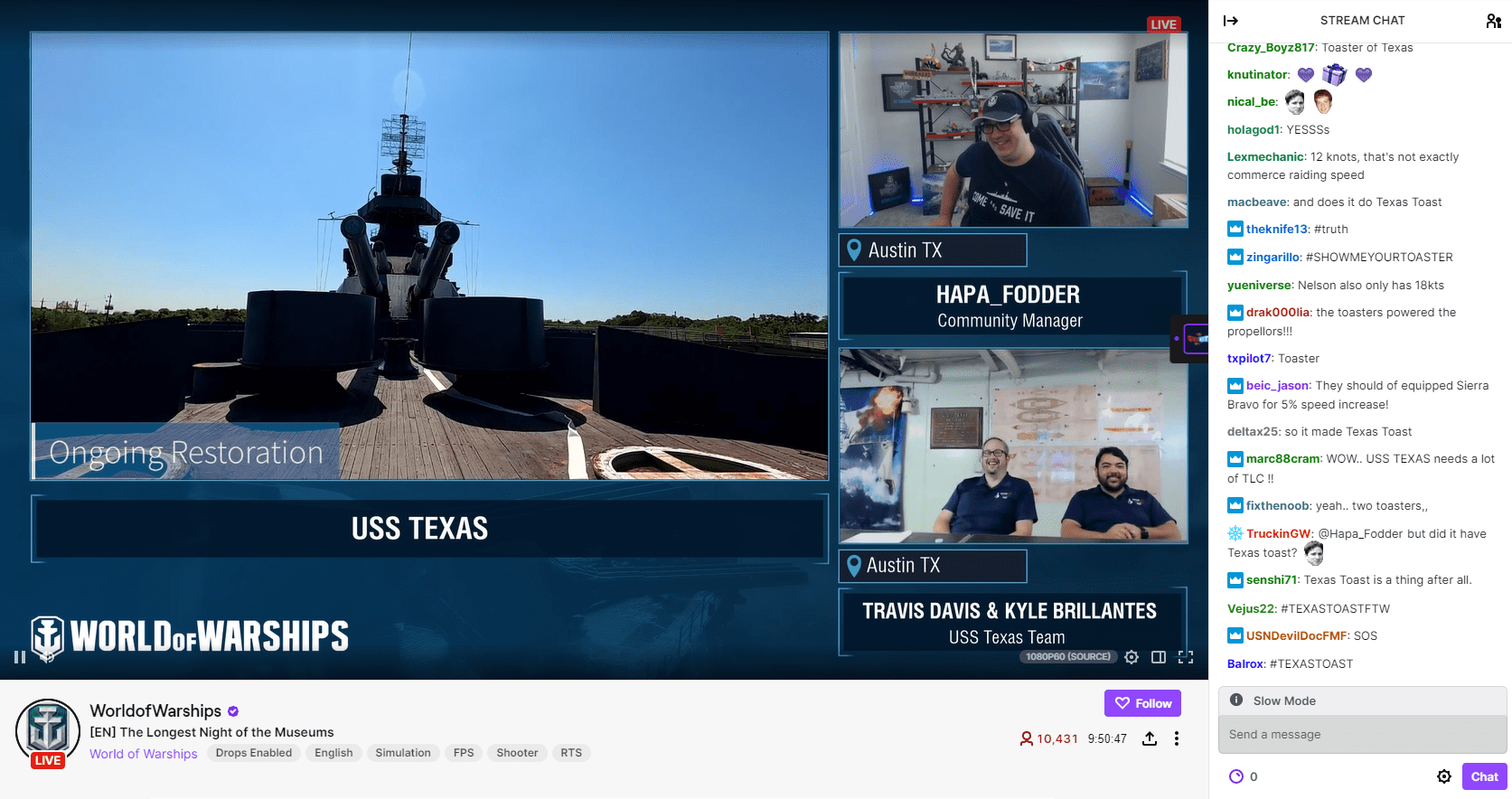Screen dimensions: 1512x799
Task: Collapse the stream chat panel
Action: [x=1231, y=21]
